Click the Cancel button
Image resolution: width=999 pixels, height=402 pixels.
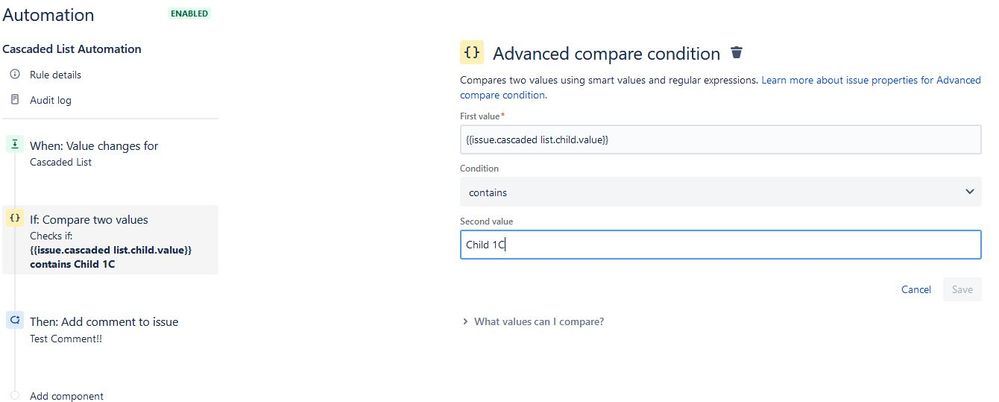916,289
